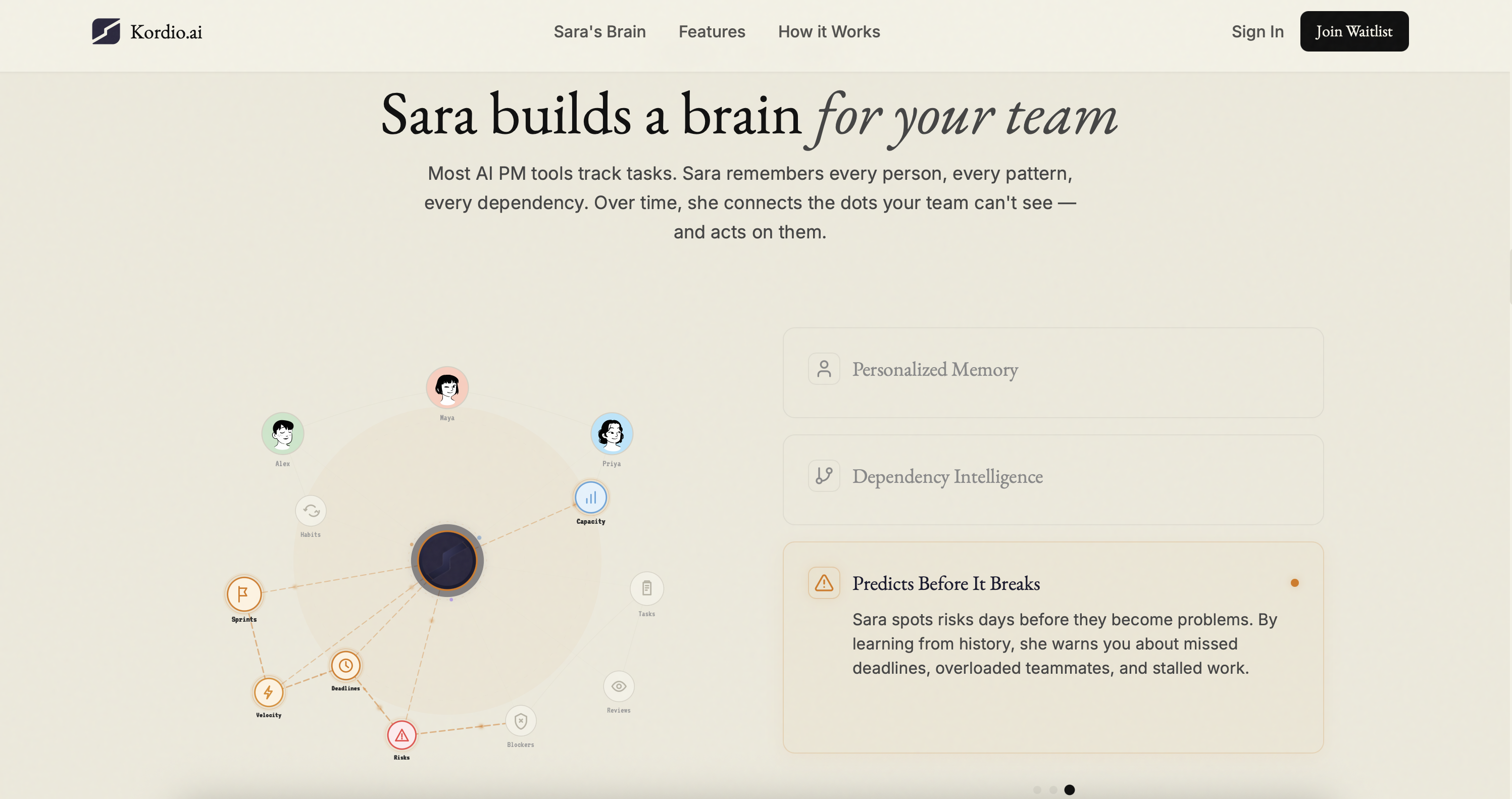Click the Habits sync icon
1512x799 pixels.
click(311, 511)
